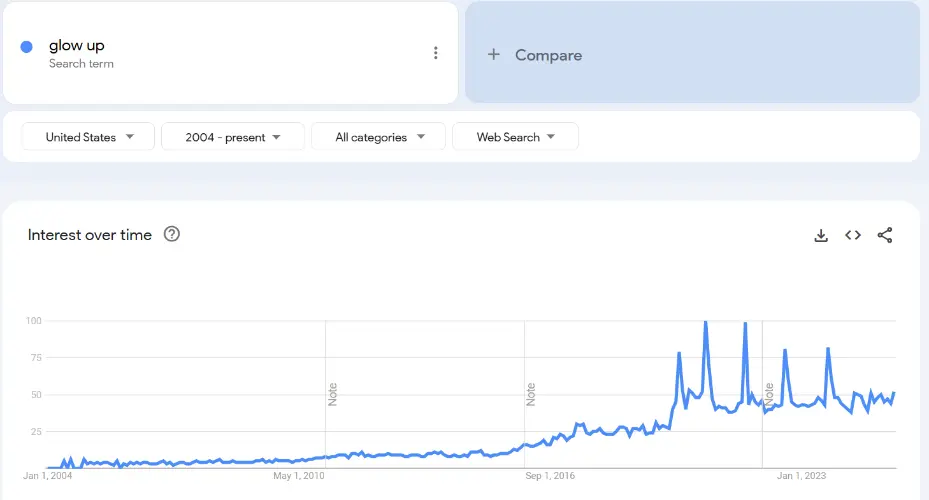
Task: Click the highest peak on the trend line
Action: [706, 323]
